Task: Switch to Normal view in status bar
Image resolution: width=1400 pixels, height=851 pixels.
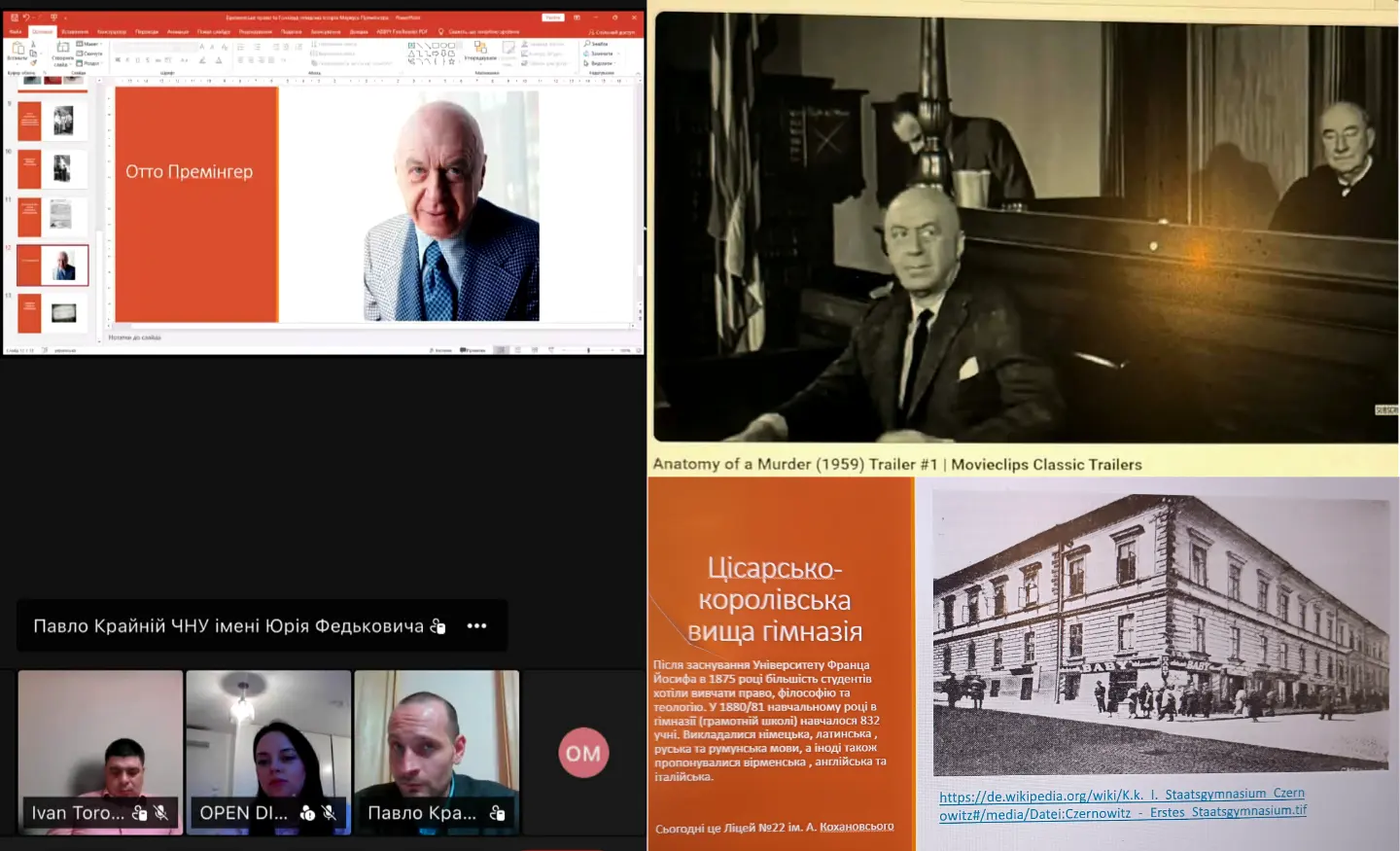Action: point(501,350)
